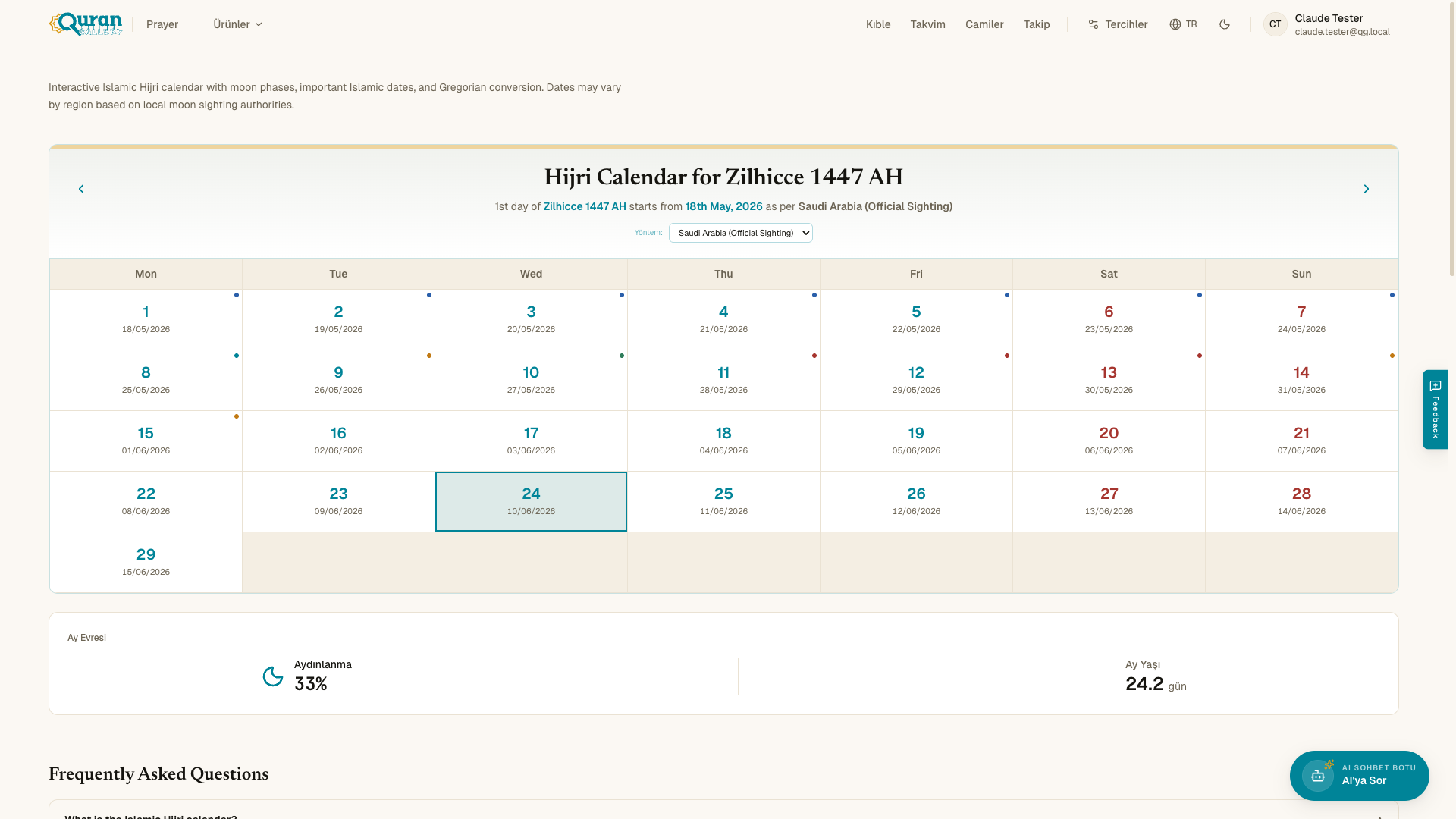Screen dimensions: 1456x819
Task: Expand the Ürünler dropdown menu
Action: [x=237, y=24]
